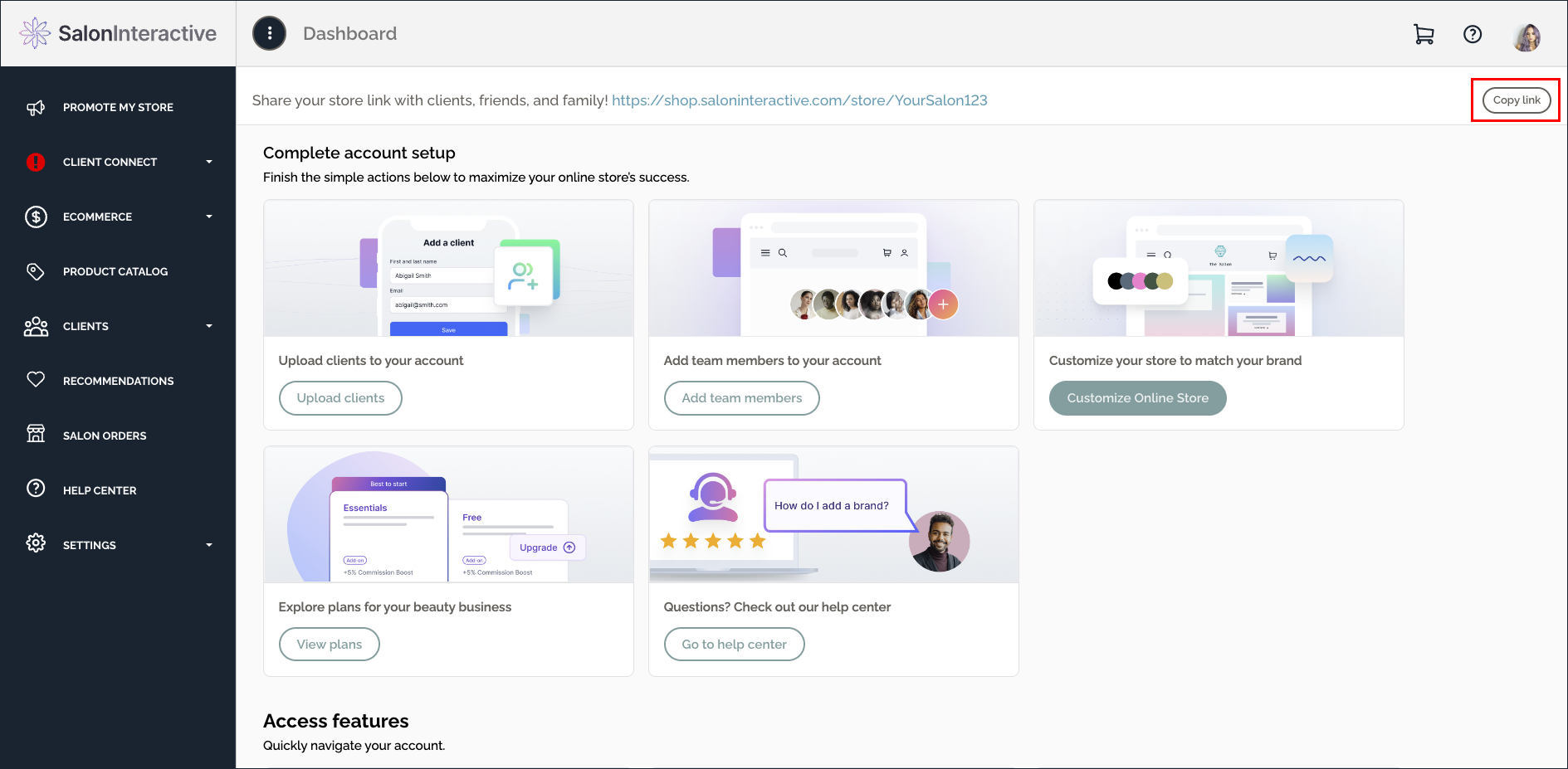Image resolution: width=1568 pixels, height=769 pixels.
Task: Expand the Client Connect dropdown arrow
Action: 209,162
